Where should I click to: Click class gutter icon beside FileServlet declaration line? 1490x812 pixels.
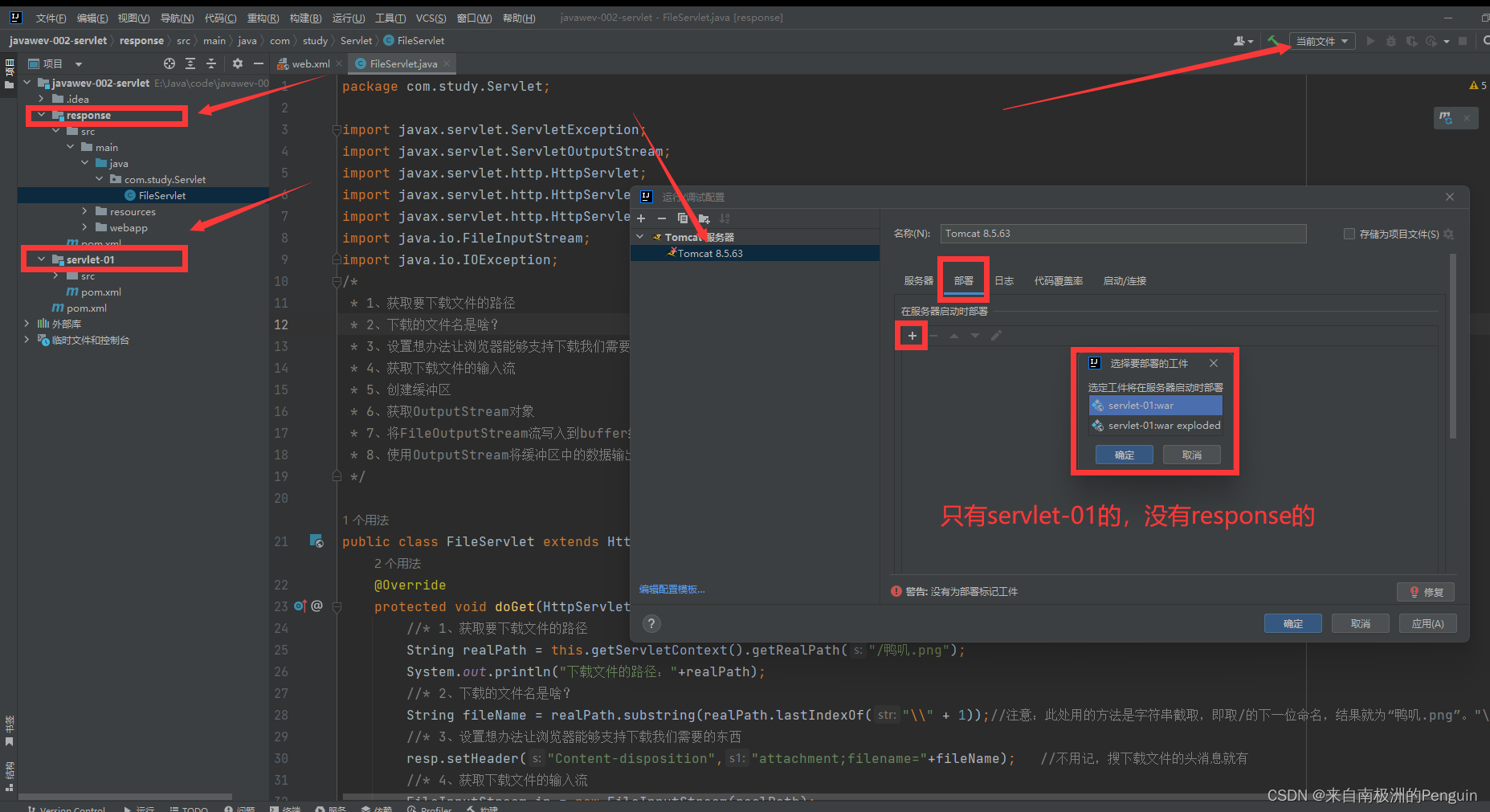coord(316,541)
